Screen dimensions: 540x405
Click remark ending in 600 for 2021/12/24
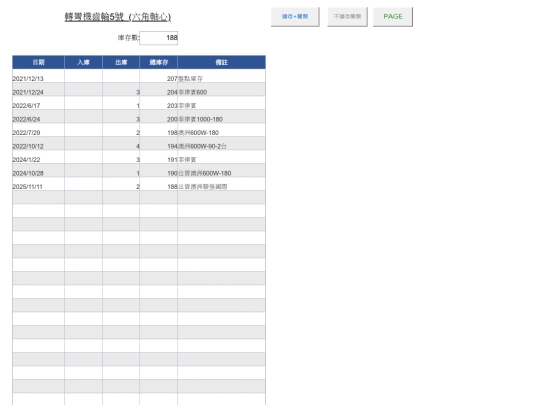tap(221, 90)
